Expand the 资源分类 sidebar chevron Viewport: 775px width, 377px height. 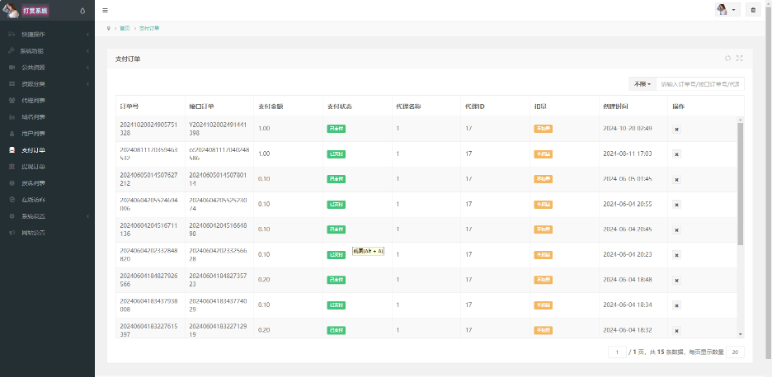click(87, 84)
